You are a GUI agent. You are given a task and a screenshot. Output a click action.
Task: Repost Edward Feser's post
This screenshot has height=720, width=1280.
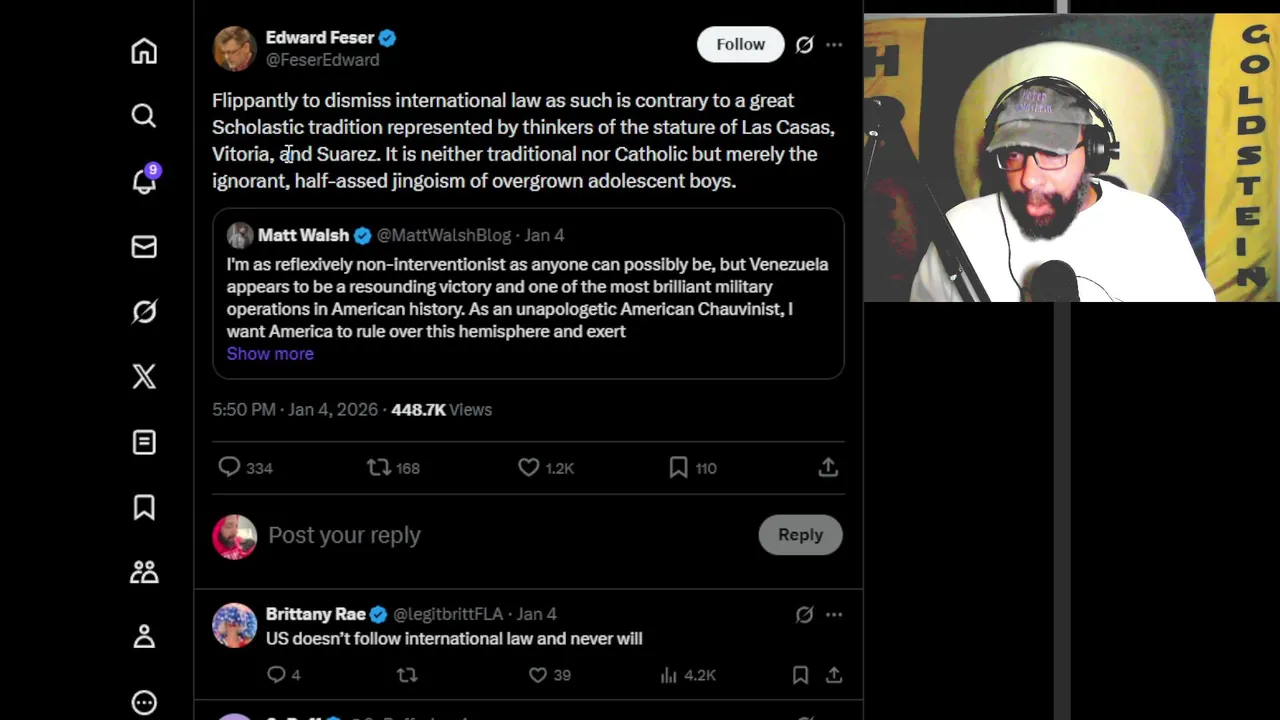tap(378, 467)
